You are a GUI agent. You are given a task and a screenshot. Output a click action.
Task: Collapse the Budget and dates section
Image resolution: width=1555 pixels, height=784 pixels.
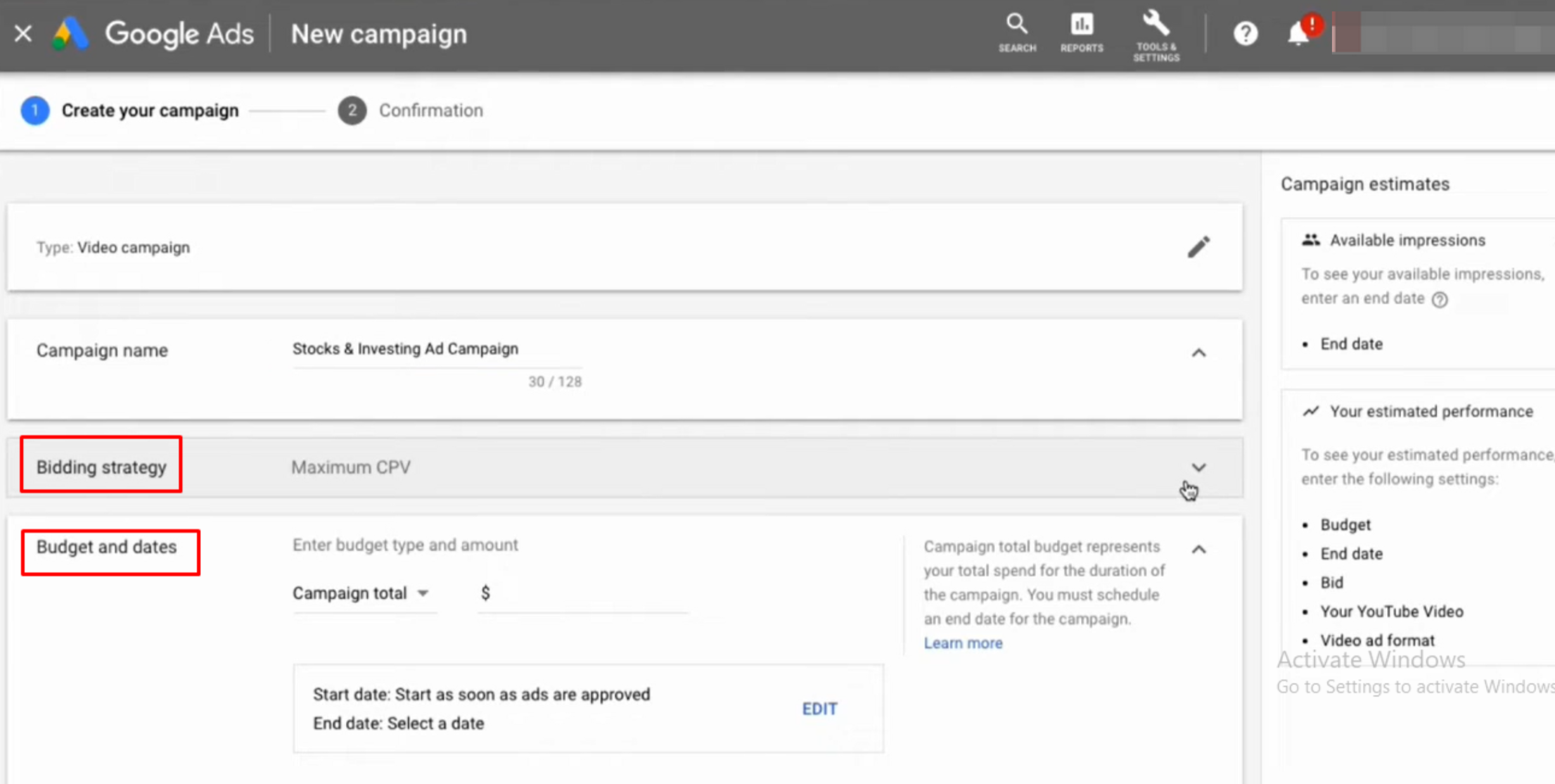point(1198,548)
